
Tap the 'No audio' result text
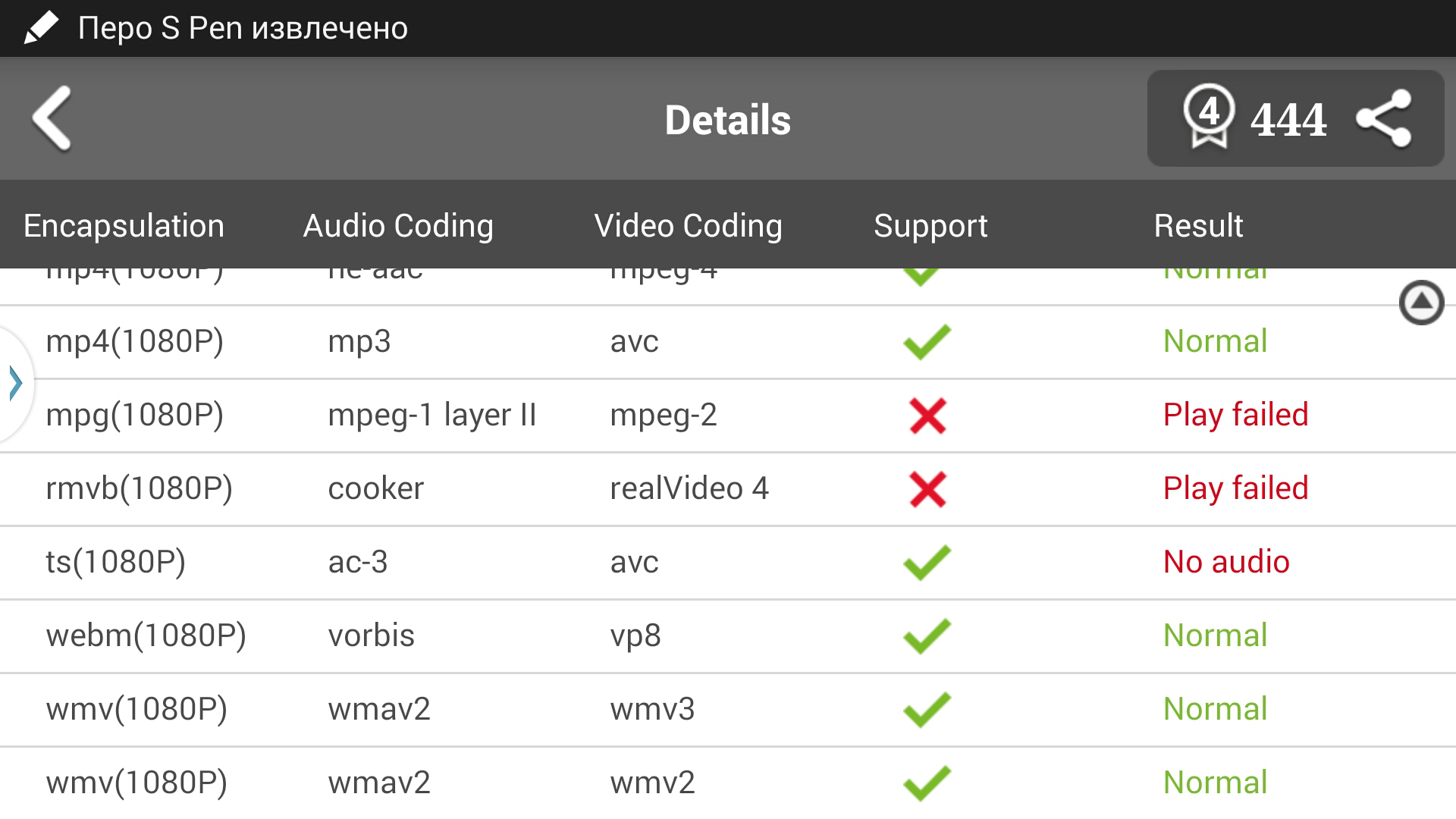1226,562
